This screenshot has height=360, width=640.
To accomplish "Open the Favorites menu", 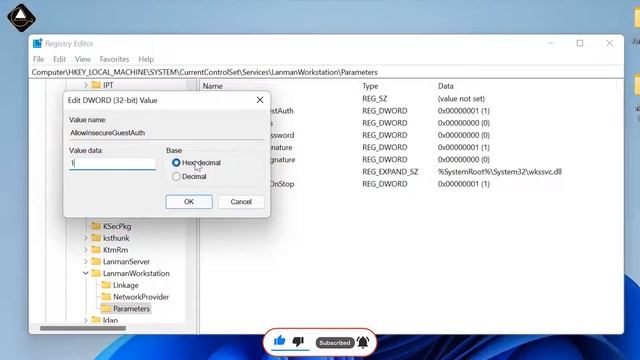I will (x=114, y=59).
